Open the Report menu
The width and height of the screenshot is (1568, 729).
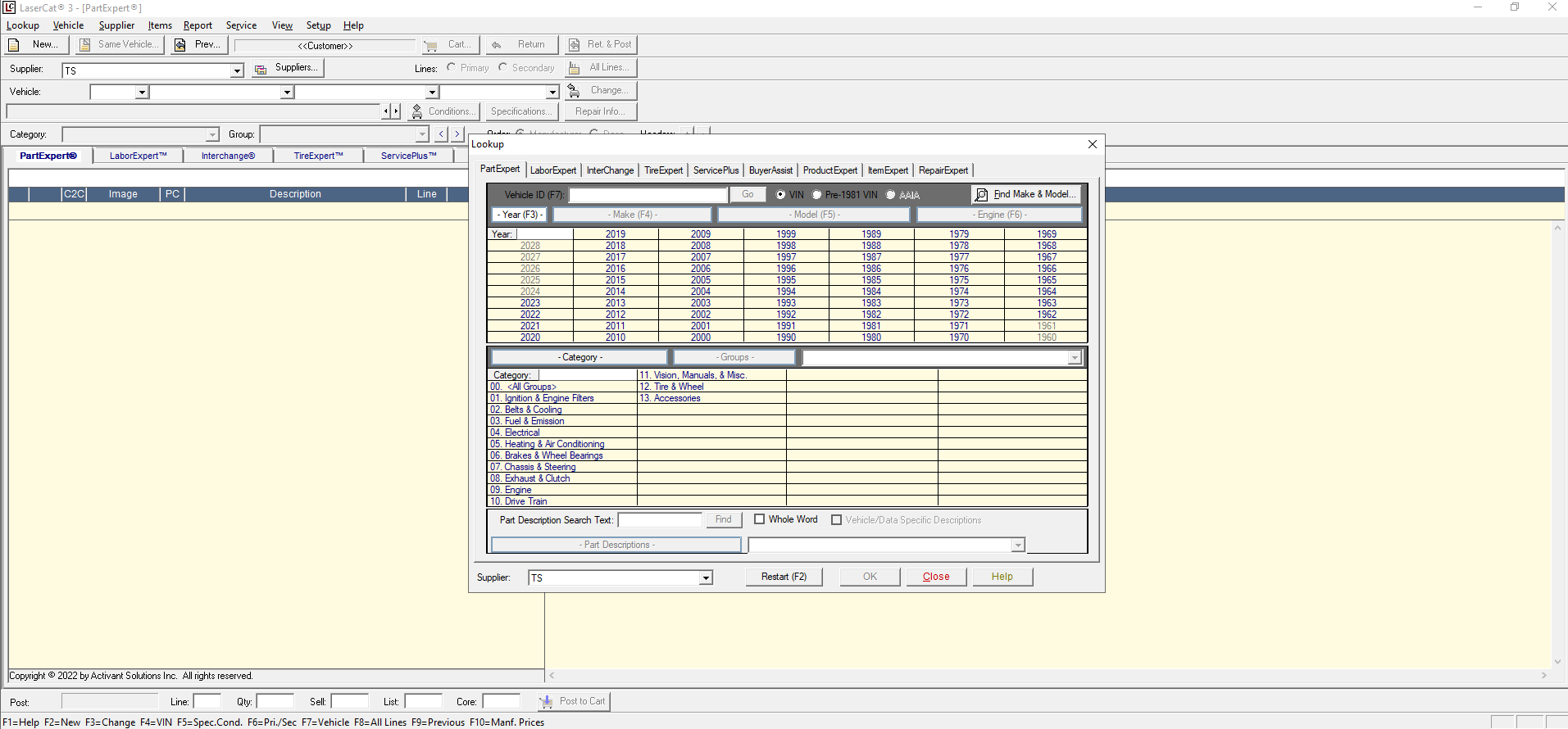198,25
